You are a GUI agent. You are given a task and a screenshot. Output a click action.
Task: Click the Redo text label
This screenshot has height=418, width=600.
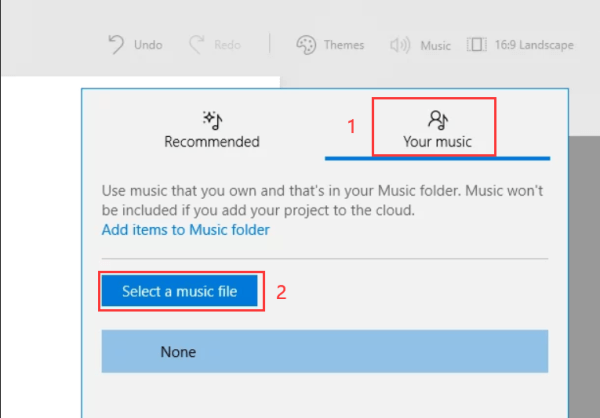[x=227, y=45]
